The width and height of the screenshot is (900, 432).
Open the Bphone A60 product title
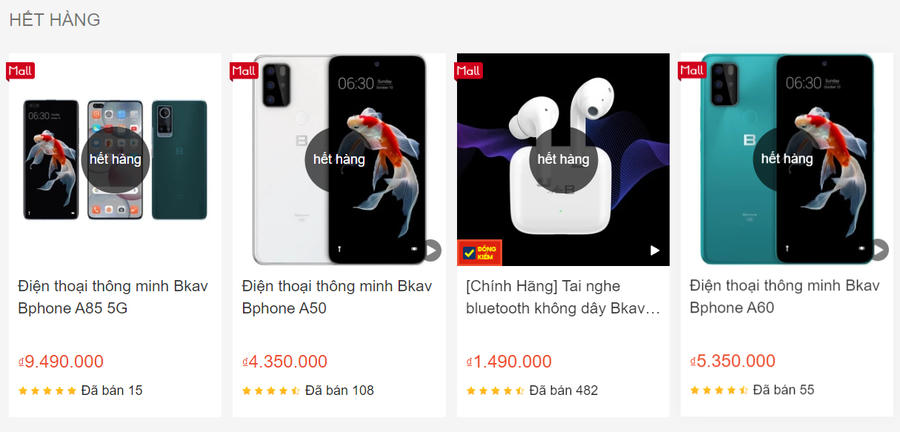coord(785,297)
